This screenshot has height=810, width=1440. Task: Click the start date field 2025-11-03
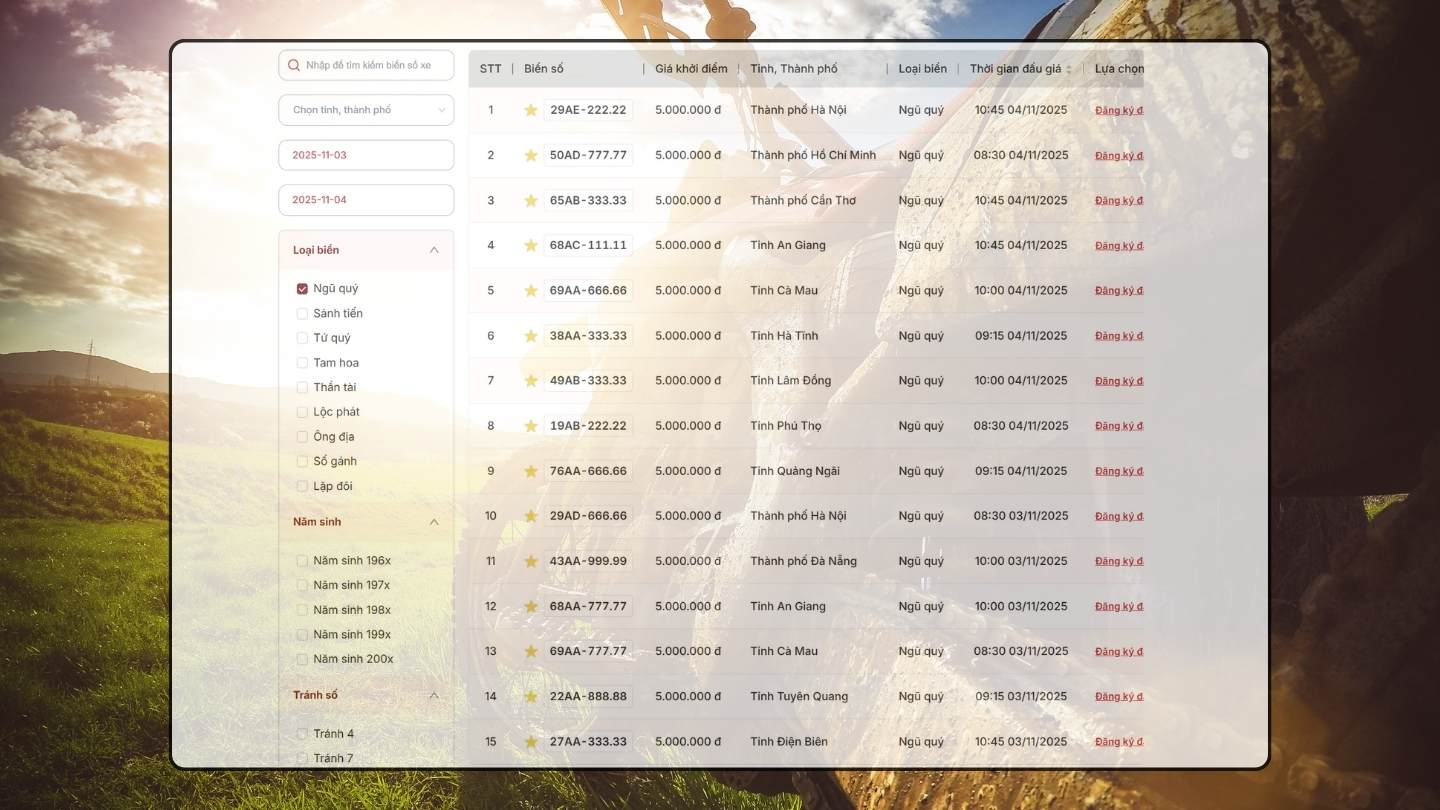[x=366, y=155]
